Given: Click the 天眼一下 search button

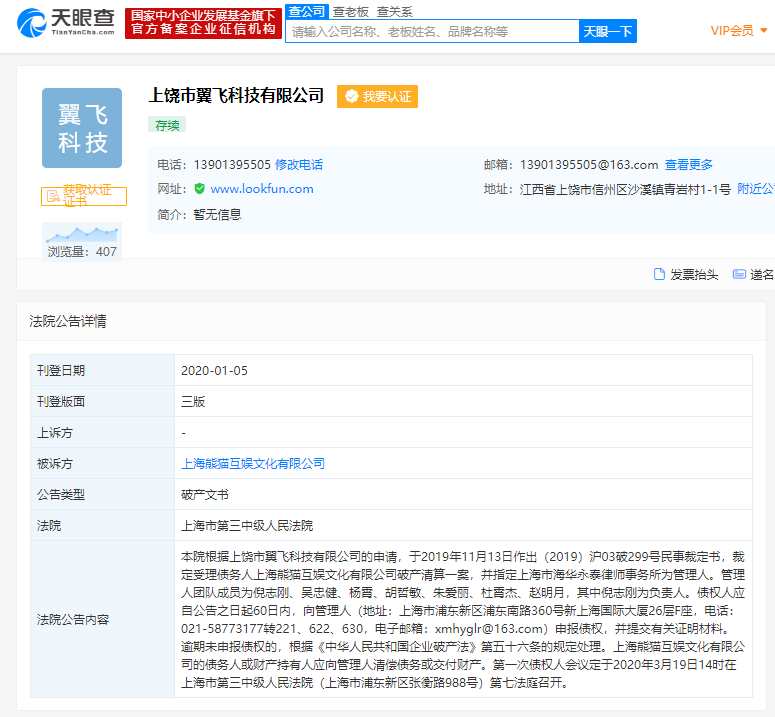Looking at the screenshot, I should pyautogui.click(x=607, y=31).
